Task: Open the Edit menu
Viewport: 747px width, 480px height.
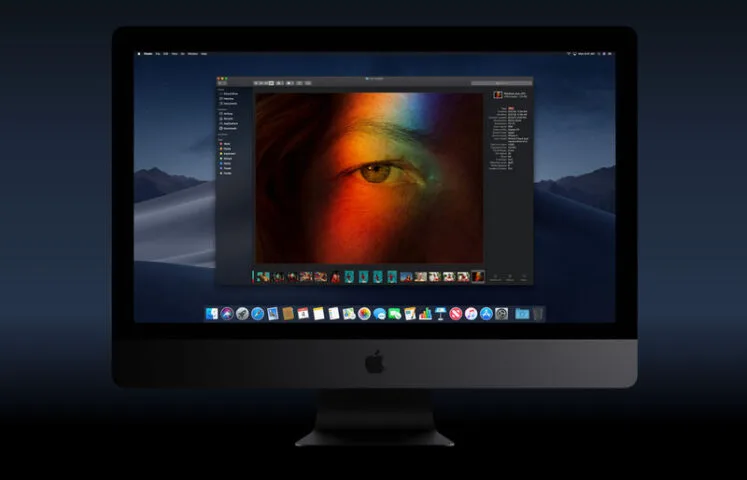Action: (166, 54)
